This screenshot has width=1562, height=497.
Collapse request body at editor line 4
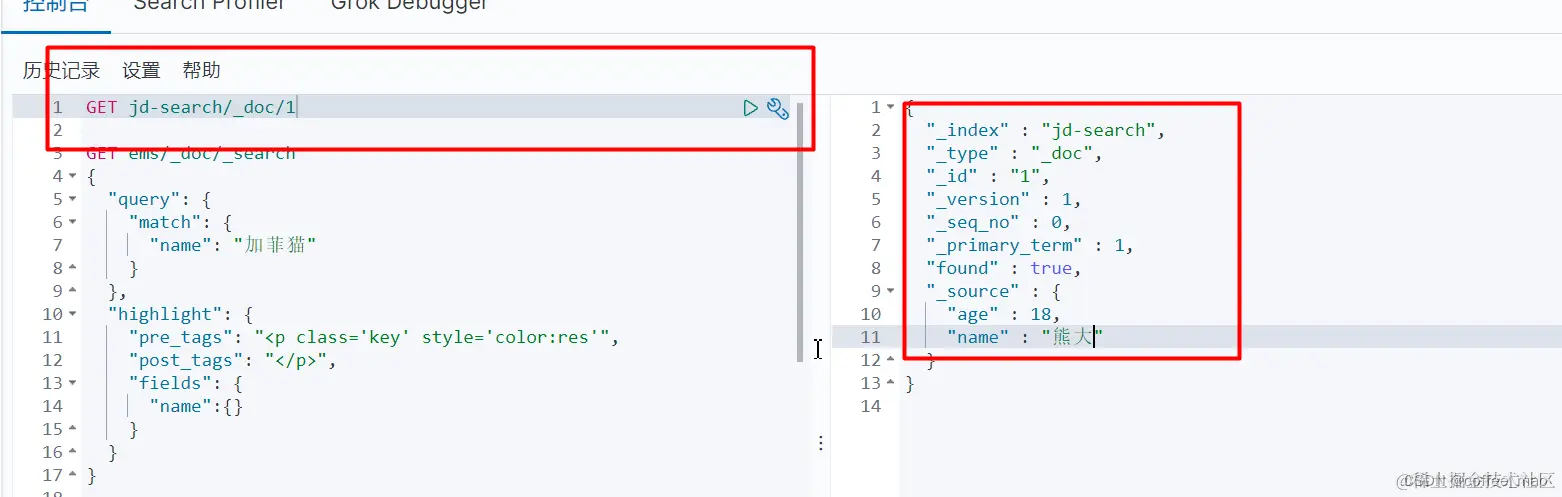tap(72, 177)
